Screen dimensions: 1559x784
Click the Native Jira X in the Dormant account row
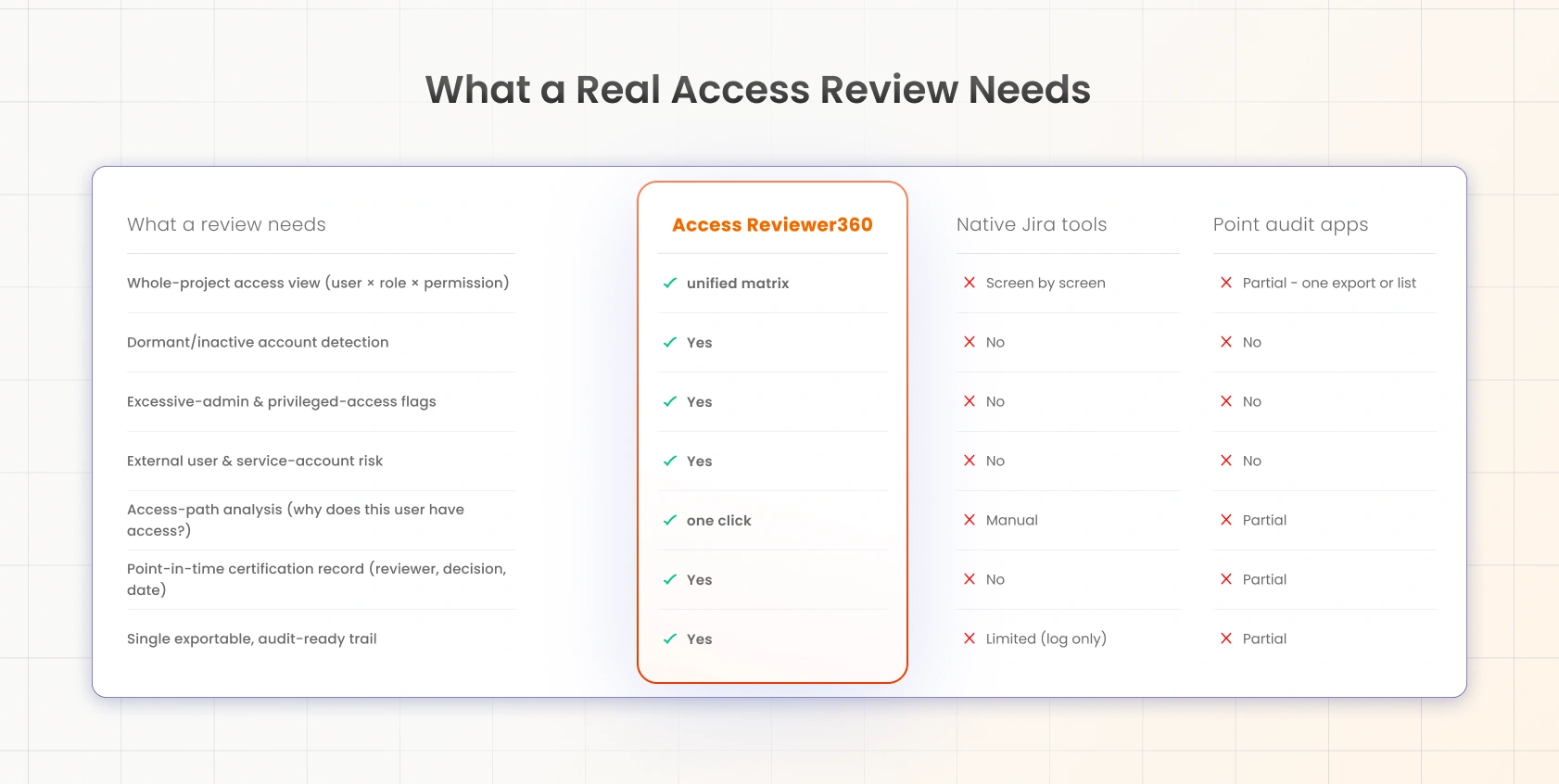(x=970, y=342)
